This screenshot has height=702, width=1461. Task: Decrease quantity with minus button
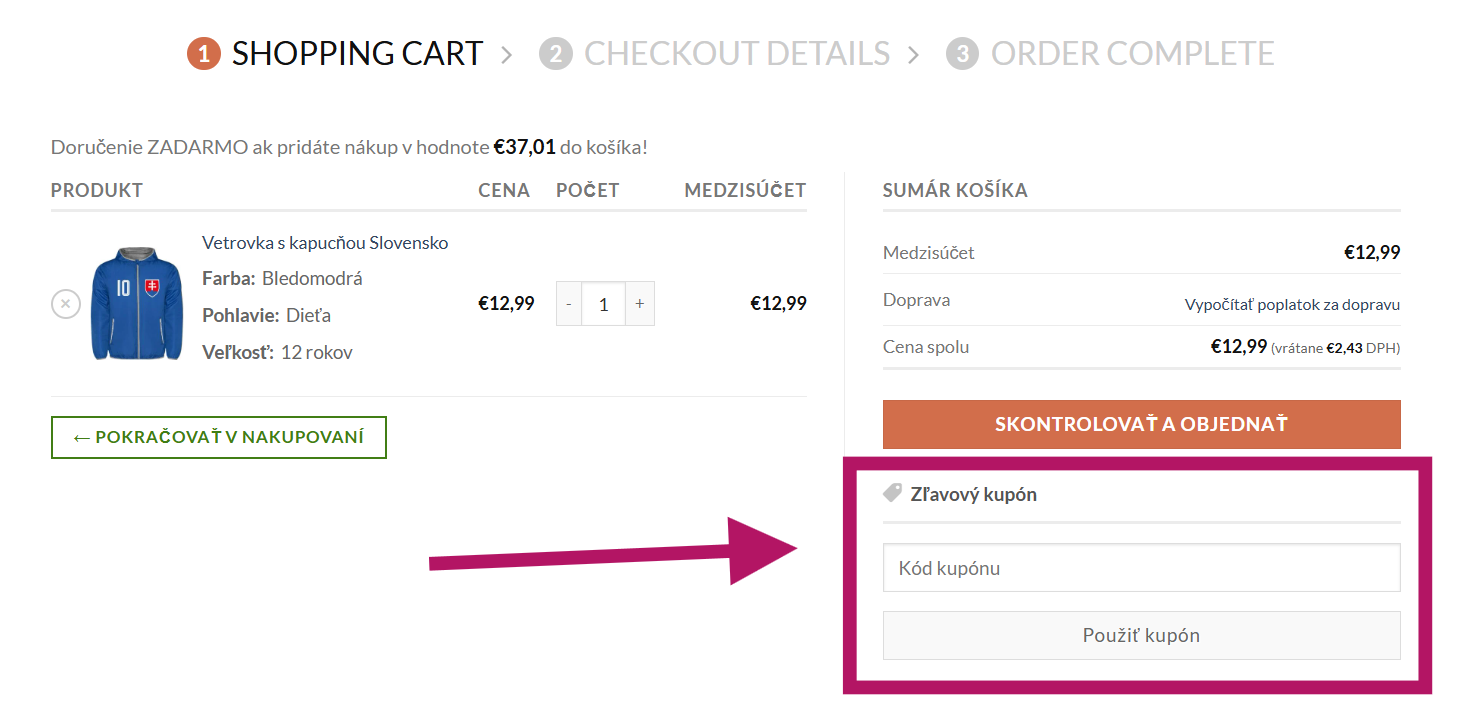pyautogui.click(x=569, y=303)
